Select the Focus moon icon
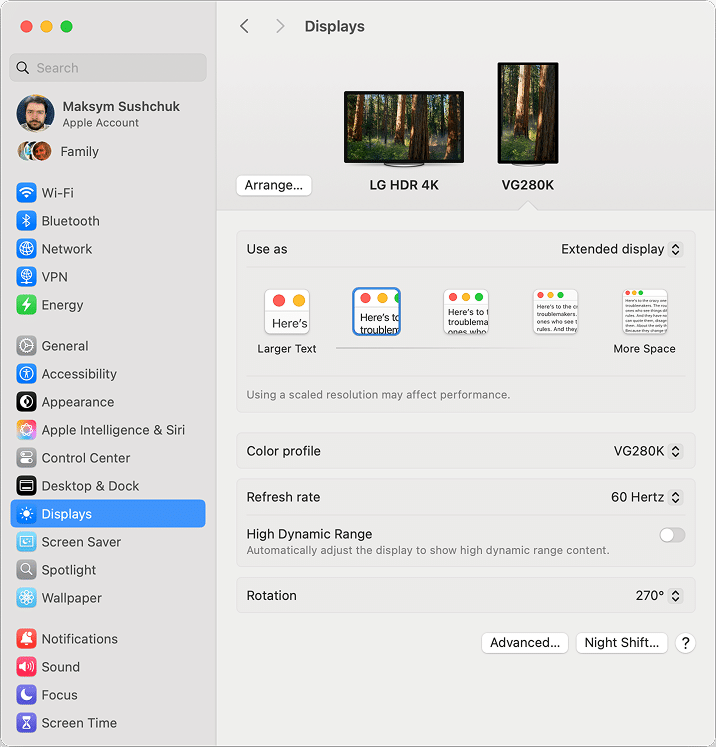 (26, 695)
